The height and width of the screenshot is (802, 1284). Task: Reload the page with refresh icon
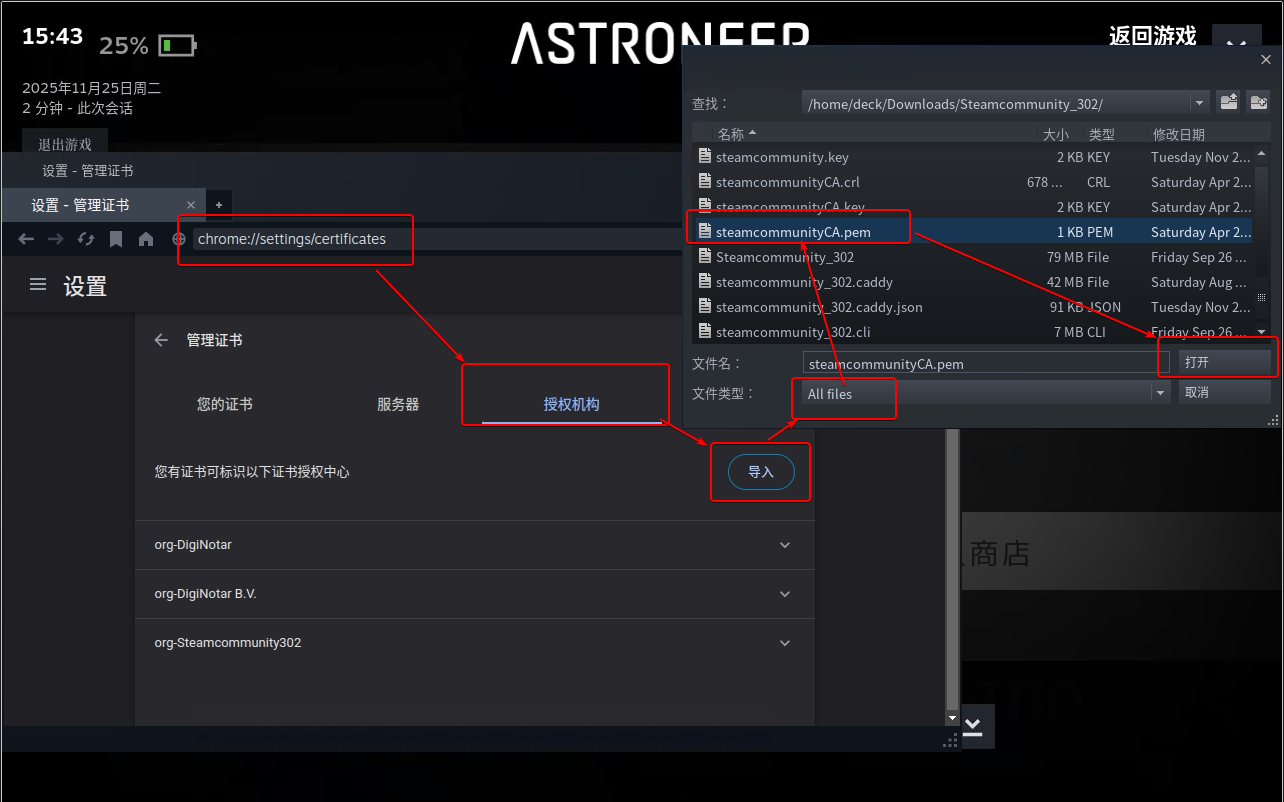[x=86, y=239]
